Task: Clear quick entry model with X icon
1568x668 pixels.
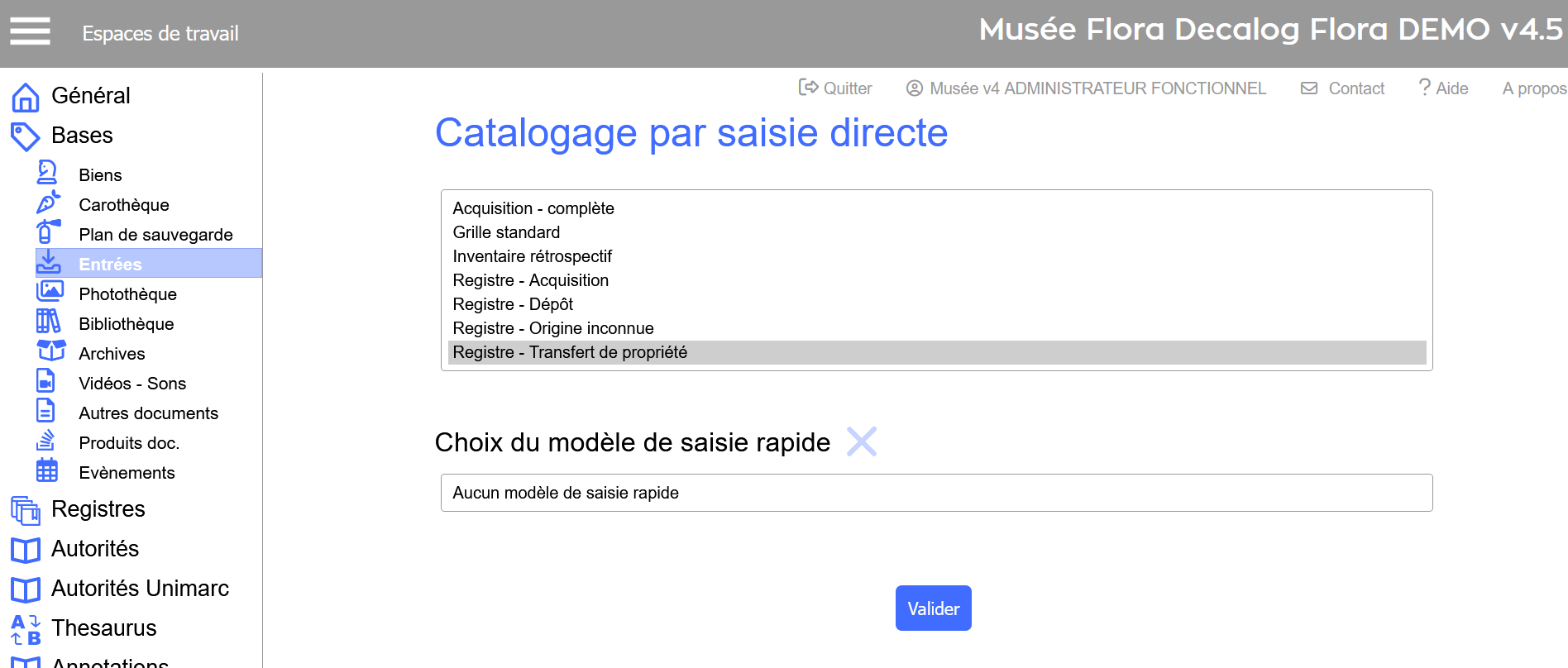Action: tap(861, 441)
